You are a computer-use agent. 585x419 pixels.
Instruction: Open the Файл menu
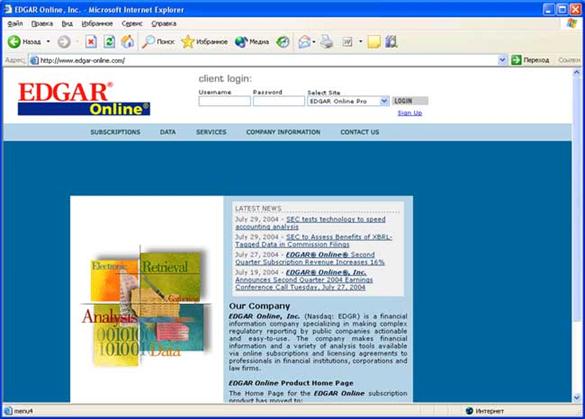pos(15,24)
